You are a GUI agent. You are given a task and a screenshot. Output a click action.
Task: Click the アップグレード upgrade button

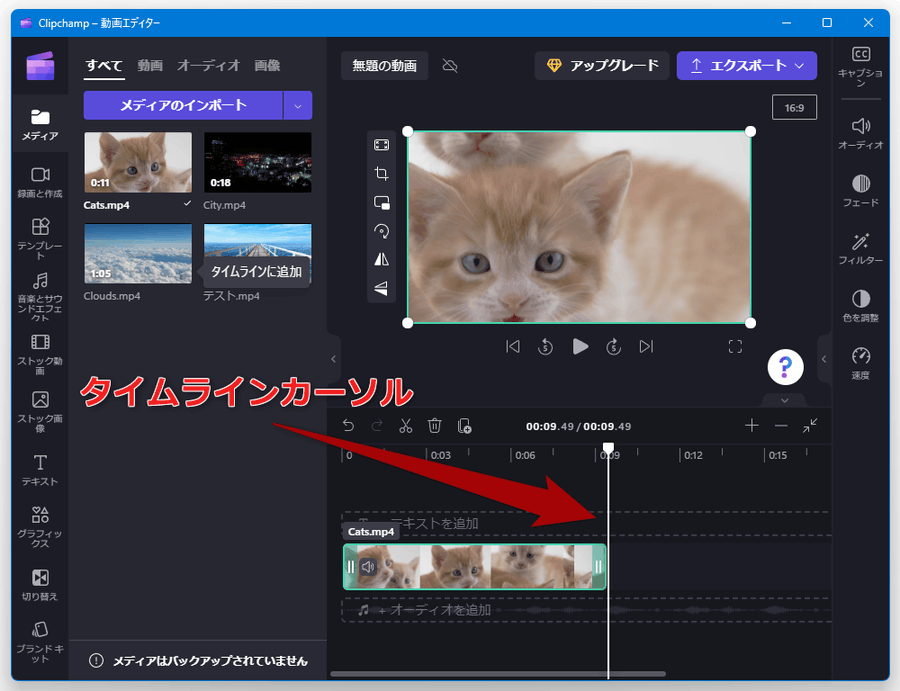602,65
